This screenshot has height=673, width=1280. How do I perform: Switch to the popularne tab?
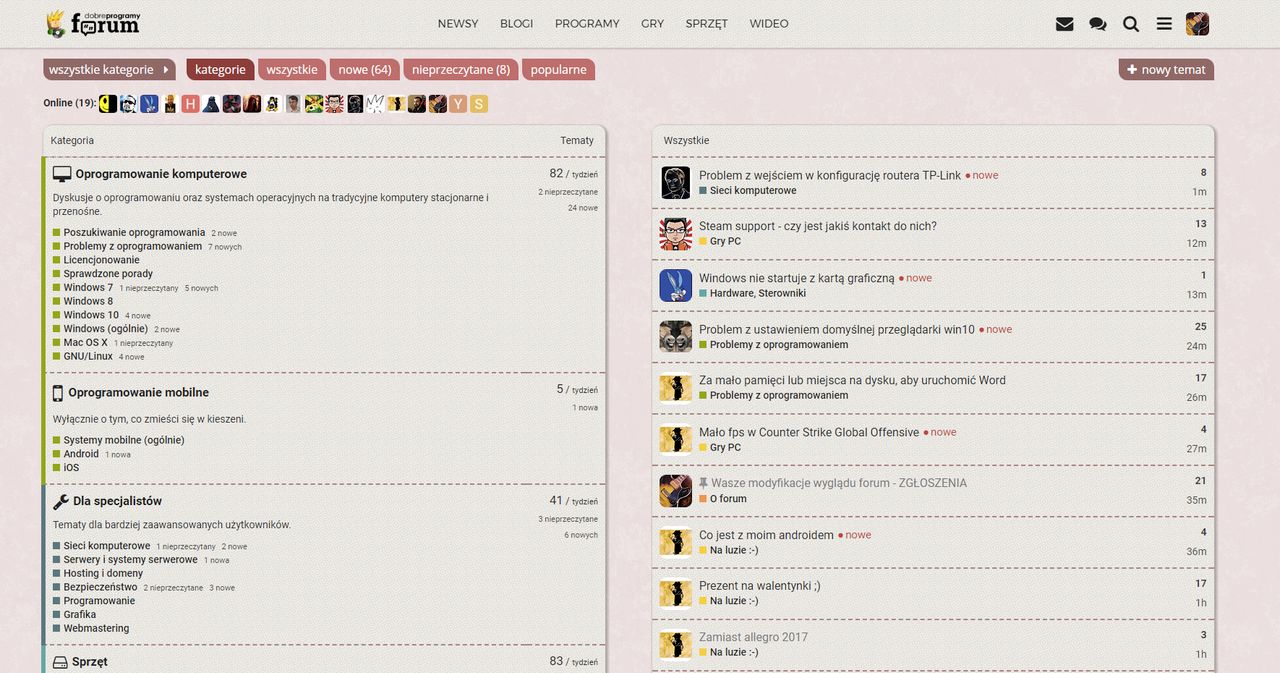click(558, 70)
